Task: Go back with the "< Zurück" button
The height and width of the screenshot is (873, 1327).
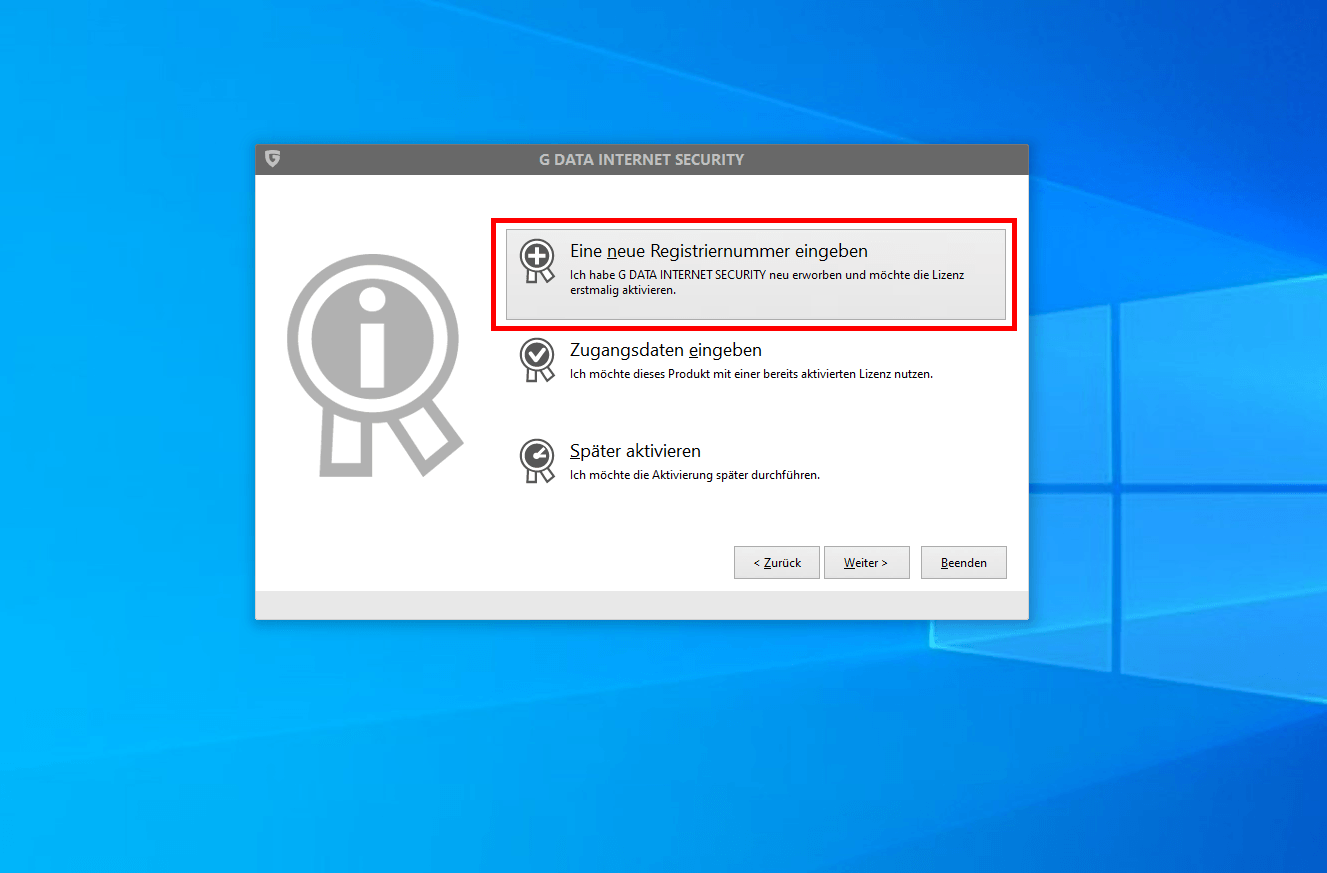Action: (776, 563)
